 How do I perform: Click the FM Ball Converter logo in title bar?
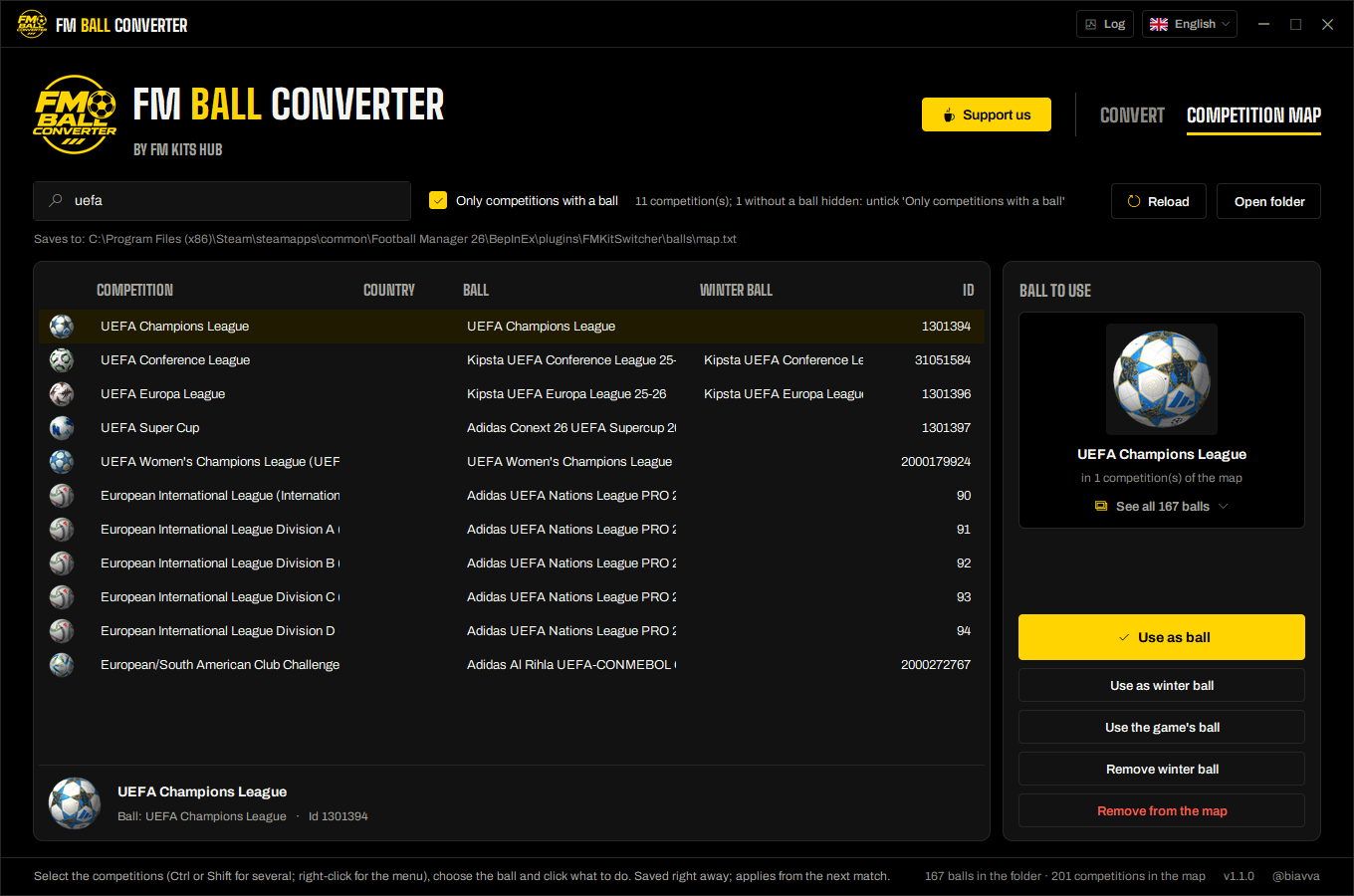32,24
